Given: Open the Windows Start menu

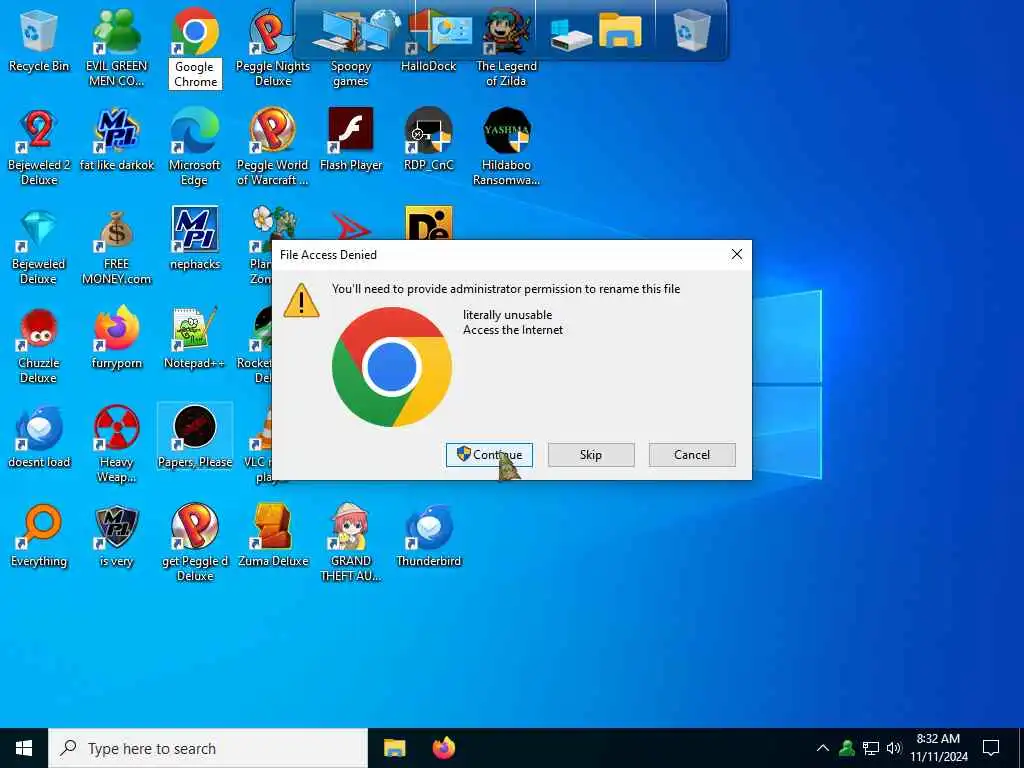Looking at the screenshot, I should [x=24, y=748].
